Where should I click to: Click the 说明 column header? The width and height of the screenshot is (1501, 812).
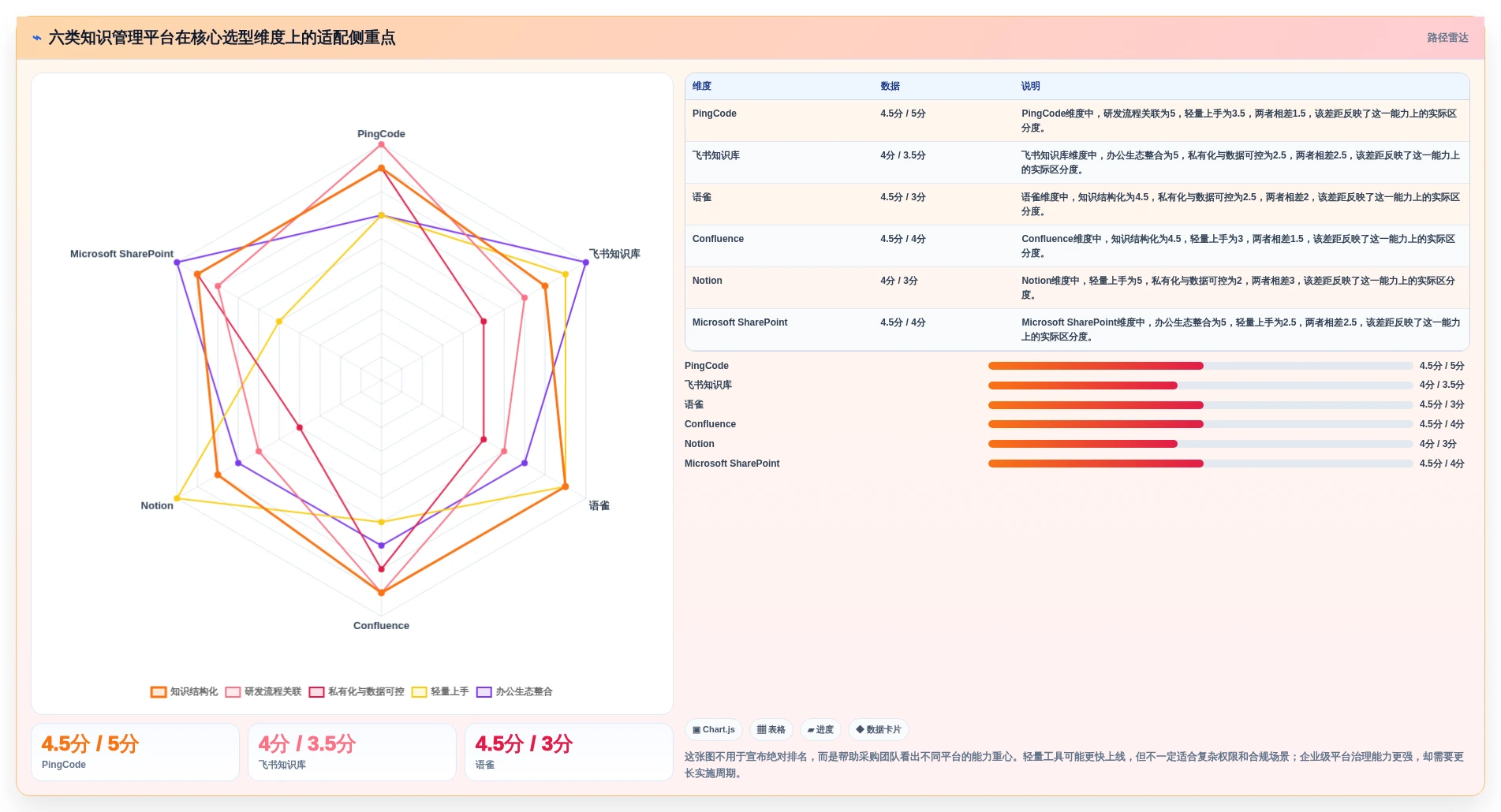pyautogui.click(x=1030, y=86)
